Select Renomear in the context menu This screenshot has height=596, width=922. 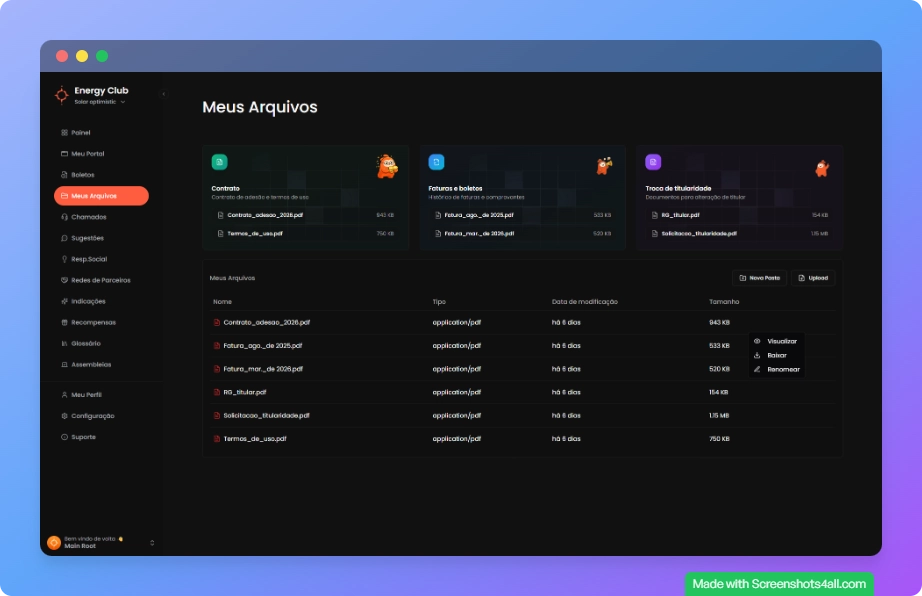(782, 369)
